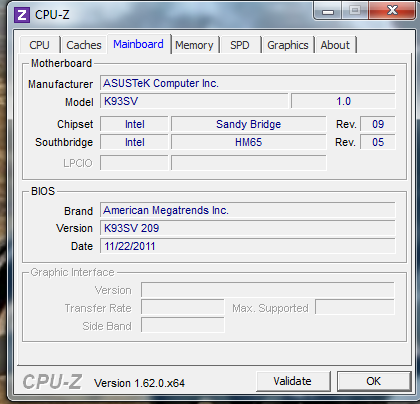
Task: Open the SPD tab
Action: click(240, 45)
